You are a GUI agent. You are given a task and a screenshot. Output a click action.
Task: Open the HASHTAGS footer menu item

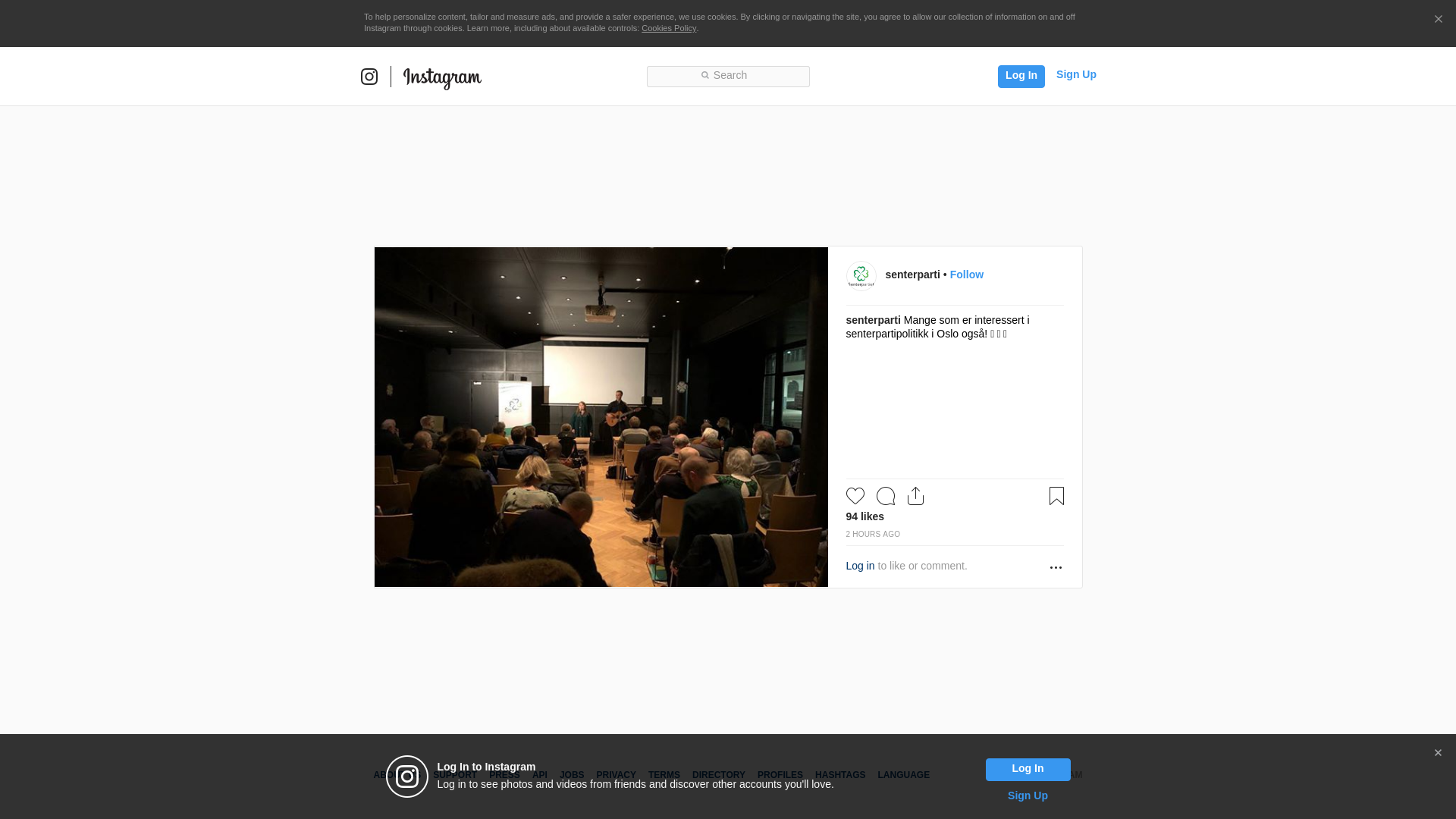[x=839, y=775]
